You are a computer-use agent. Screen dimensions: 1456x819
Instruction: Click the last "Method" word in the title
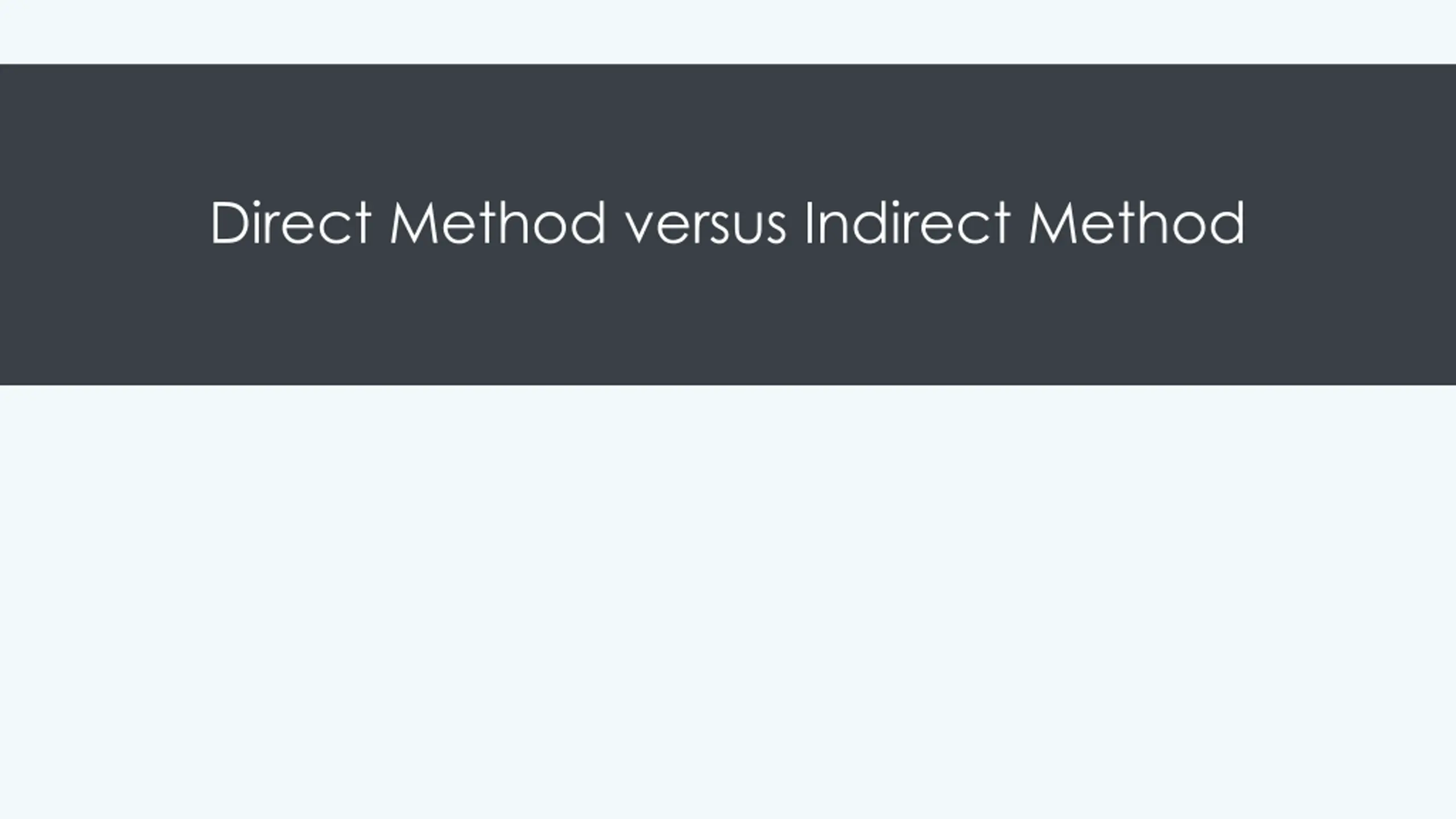coord(1136,223)
